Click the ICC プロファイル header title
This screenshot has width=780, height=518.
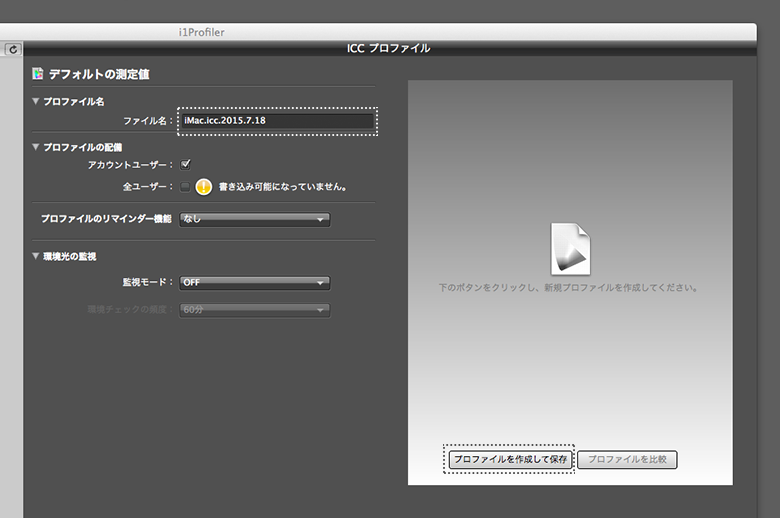pos(388,48)
